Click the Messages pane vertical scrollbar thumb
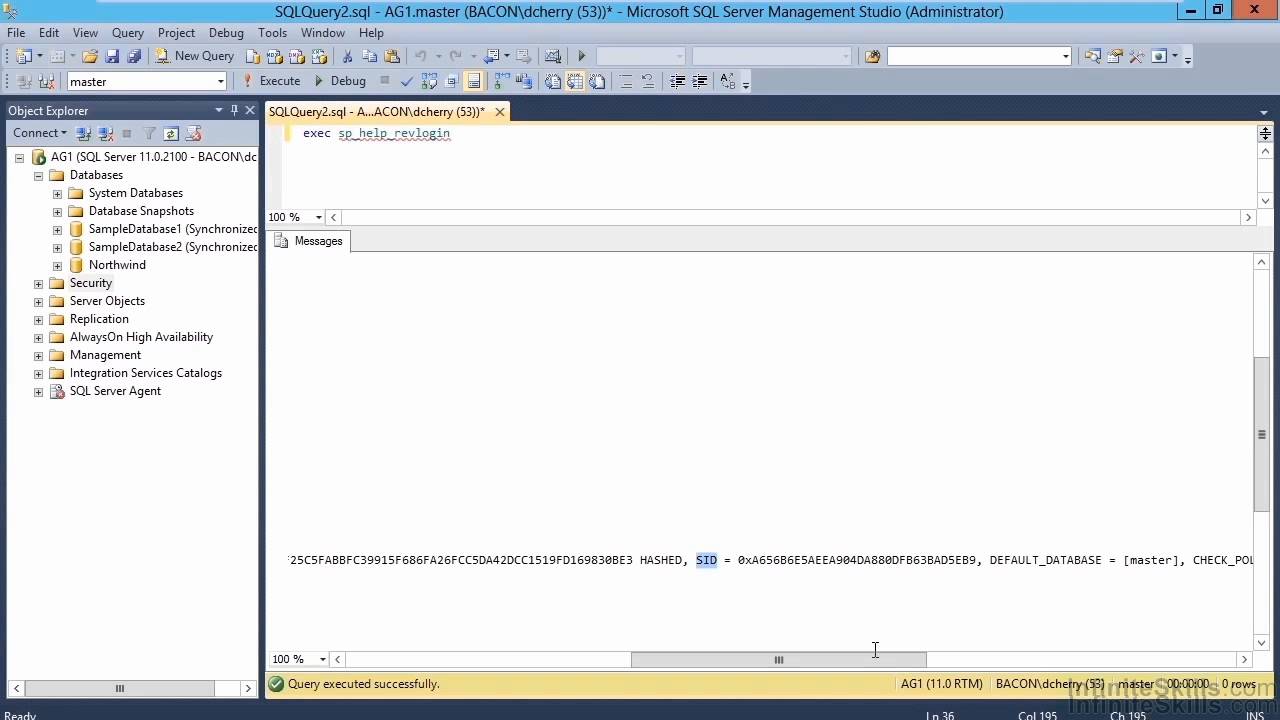Screen dimensions: 1280x720 pos(1261,434)
